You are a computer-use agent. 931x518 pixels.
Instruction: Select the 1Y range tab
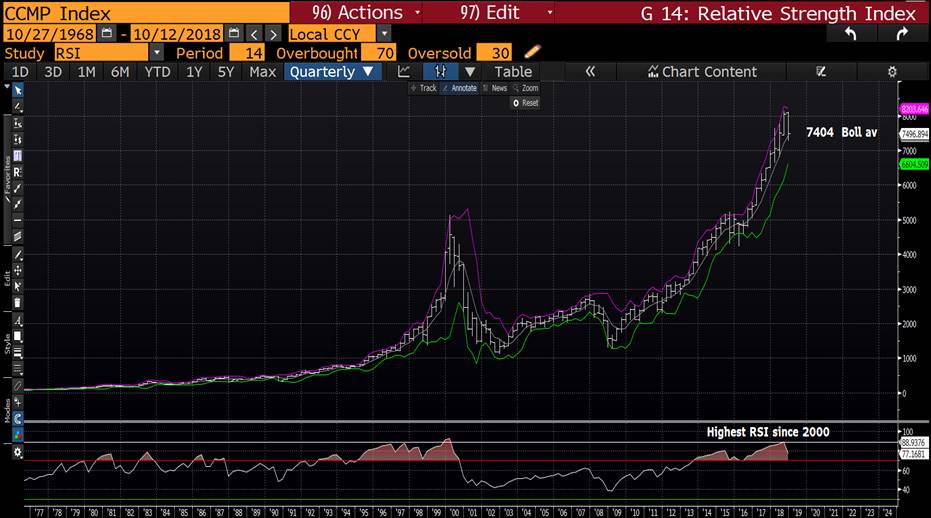[194, 72]
